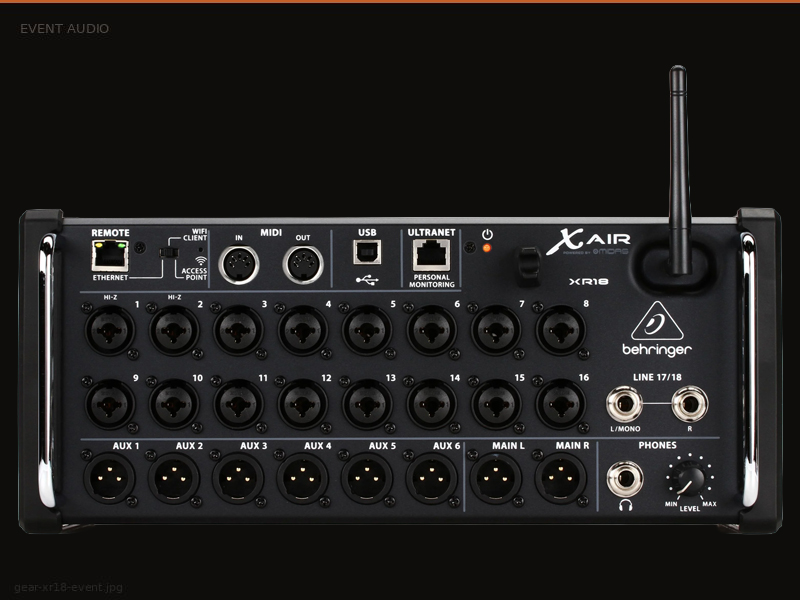Click the WiFi signal symbol near Access Point
Screen dimensions: 800x600
pyautogui.click(x=201, y=261)
